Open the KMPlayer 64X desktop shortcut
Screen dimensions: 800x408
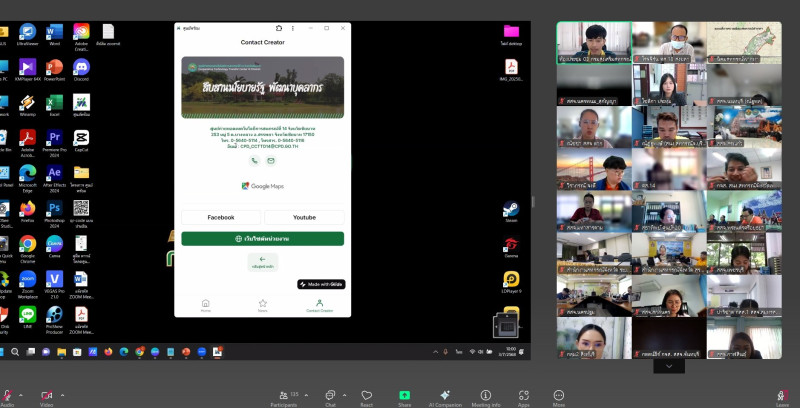(27, 70)
